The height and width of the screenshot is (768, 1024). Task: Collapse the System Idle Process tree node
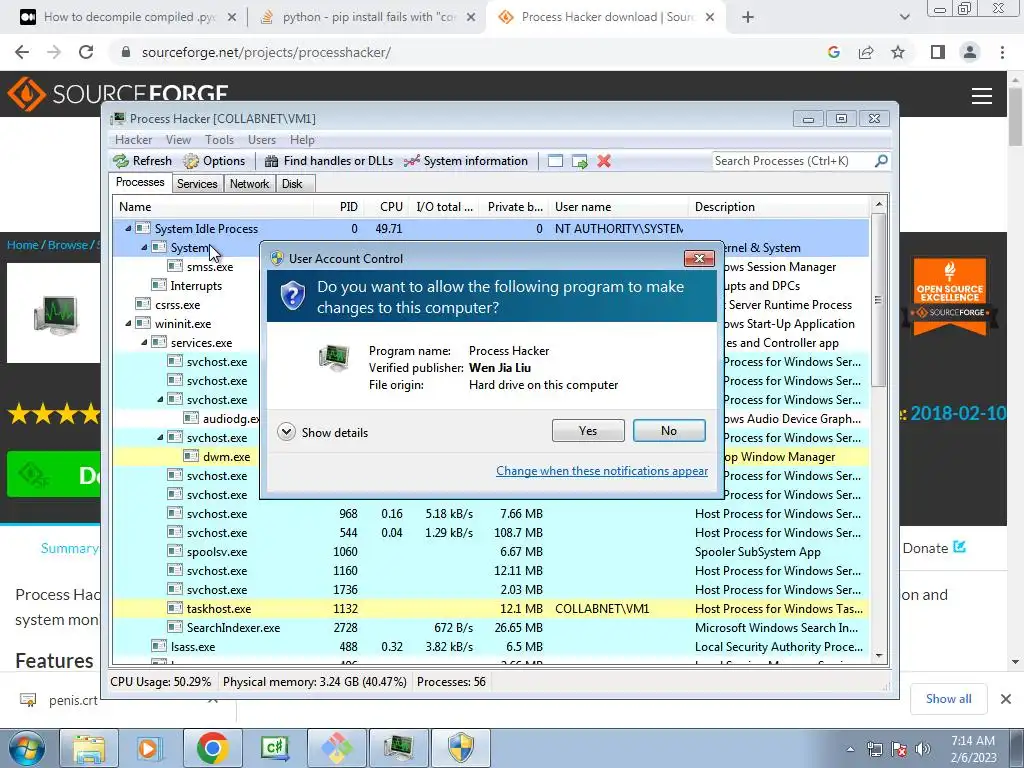(128, 229)
